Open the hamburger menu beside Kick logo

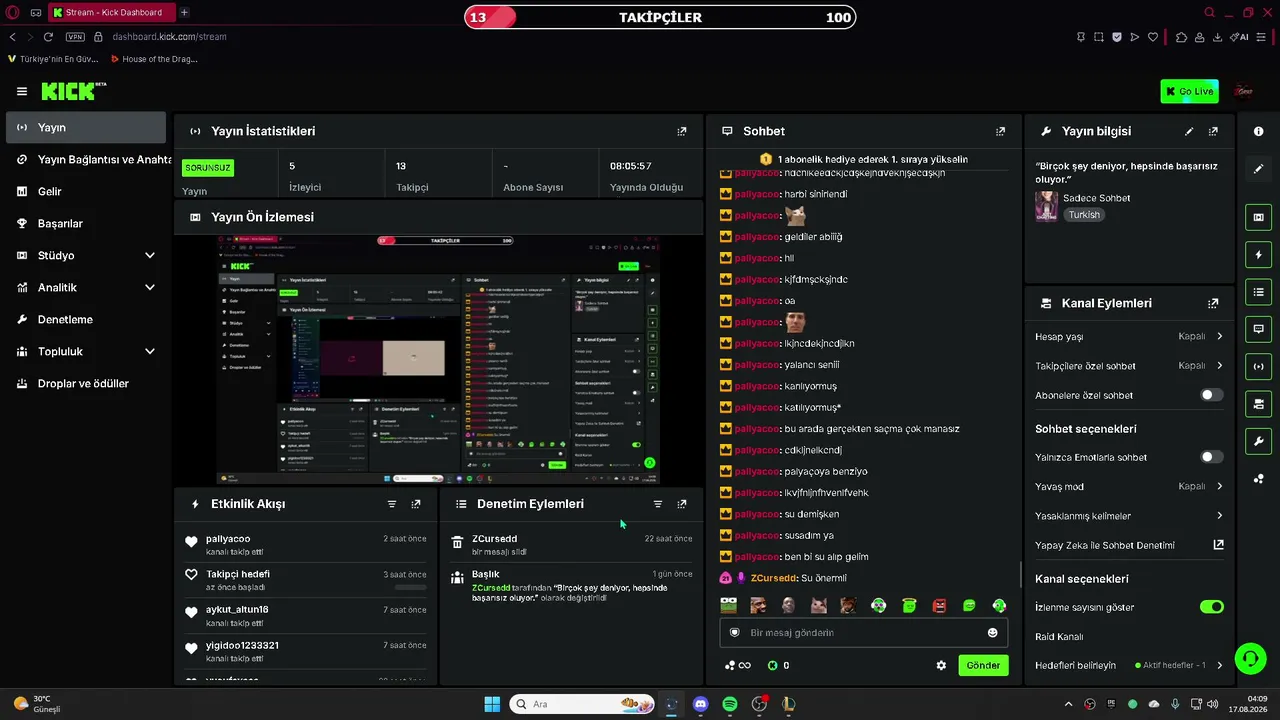pos(22,91)
